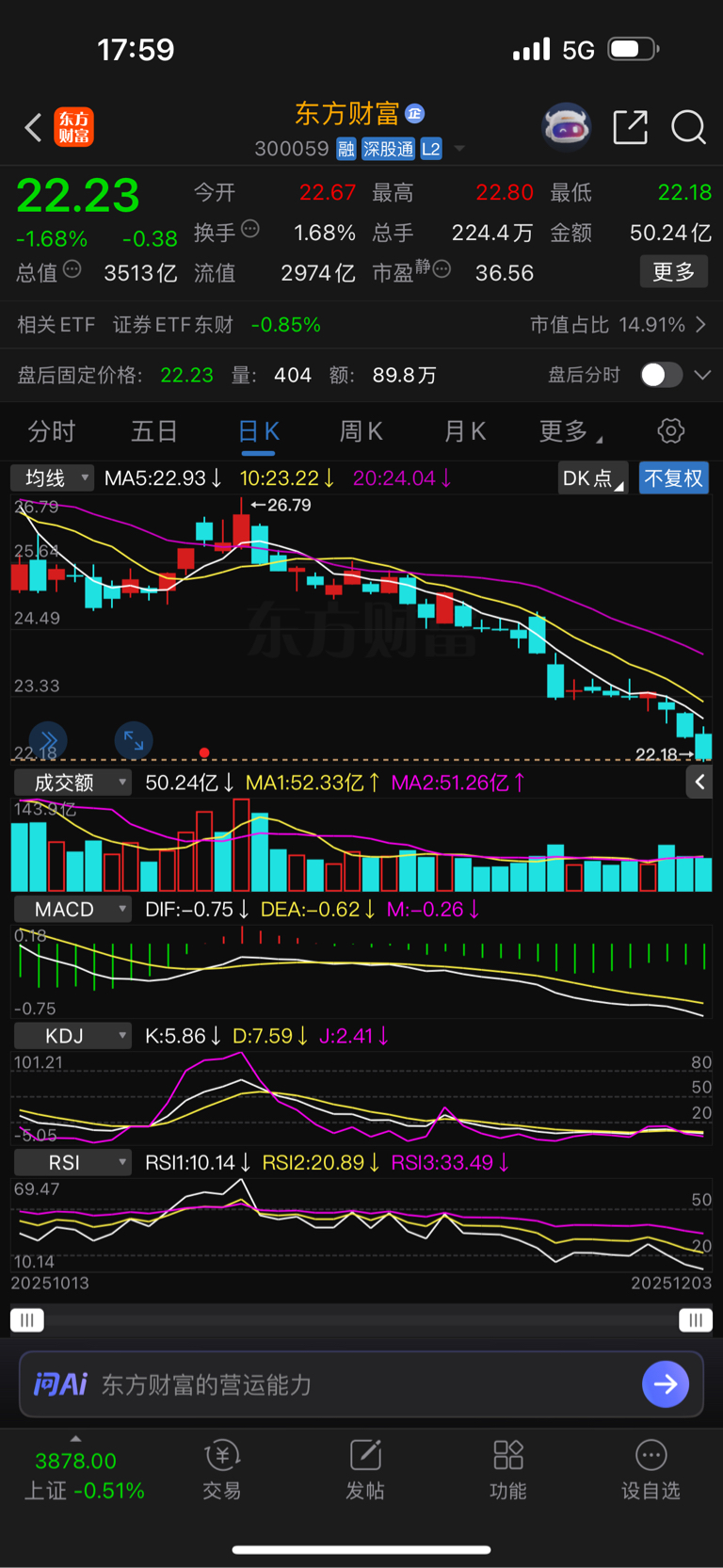Switch to 周K tab
The height and width of the screenshot is (1568, 723).
361,431
